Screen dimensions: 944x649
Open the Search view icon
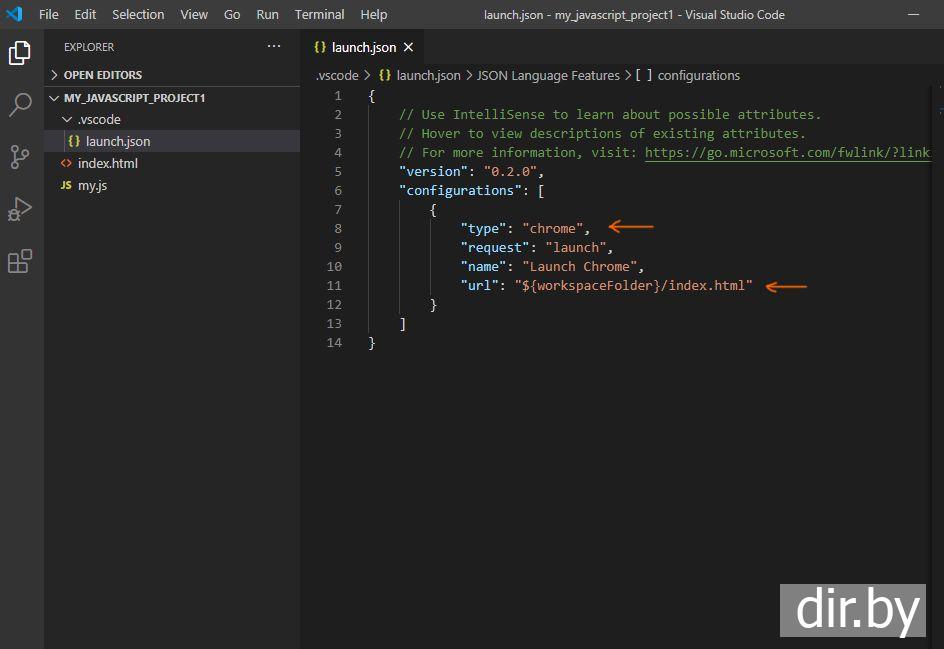(20, 105)
